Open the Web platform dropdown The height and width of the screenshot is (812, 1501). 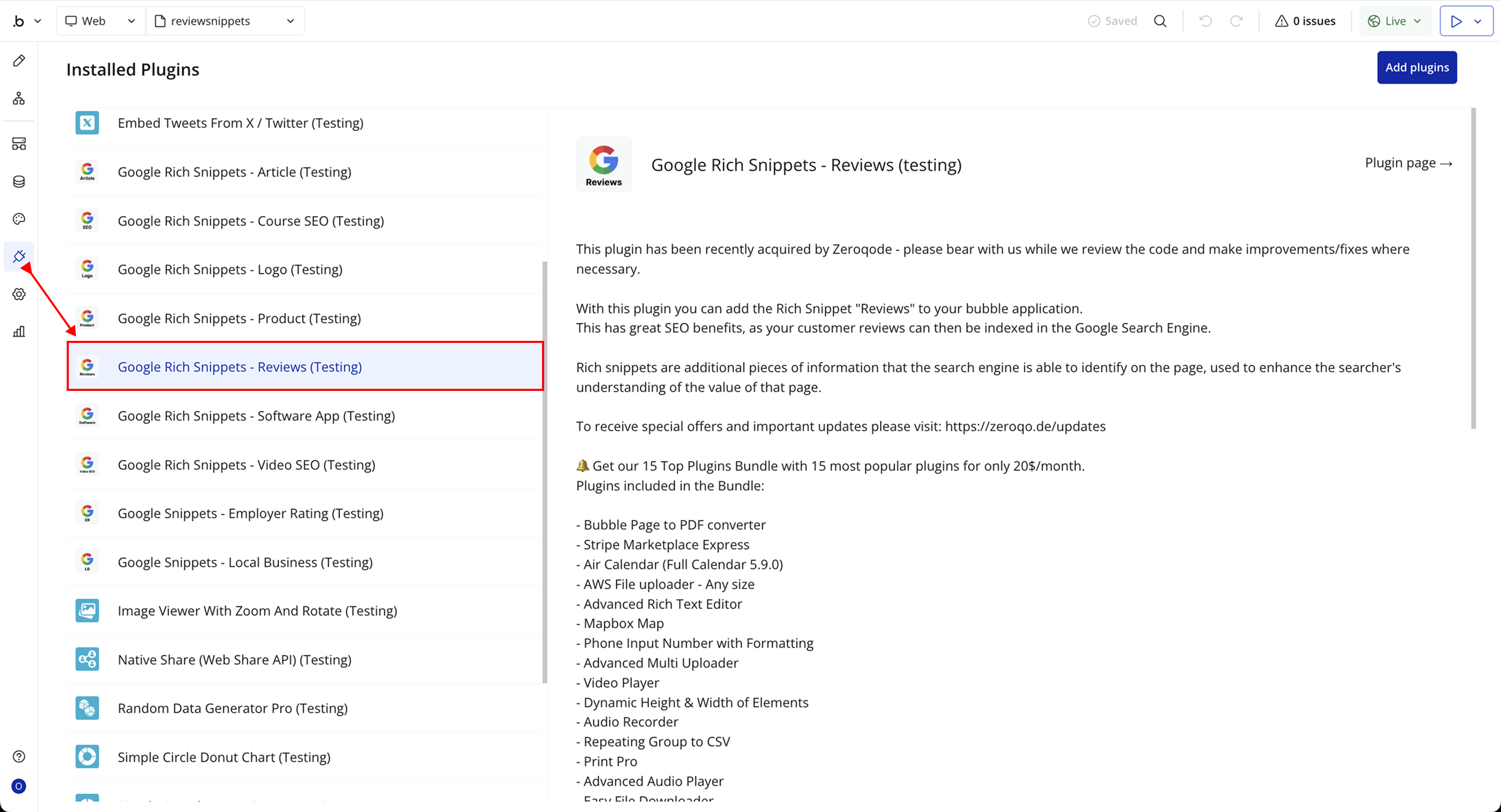tap(100, 21)
